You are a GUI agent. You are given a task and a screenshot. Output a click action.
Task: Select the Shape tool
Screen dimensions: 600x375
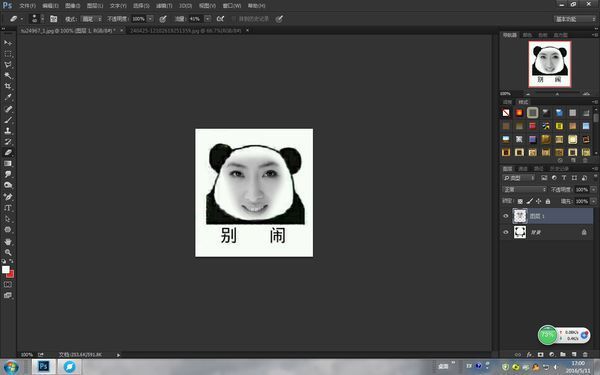8,230
